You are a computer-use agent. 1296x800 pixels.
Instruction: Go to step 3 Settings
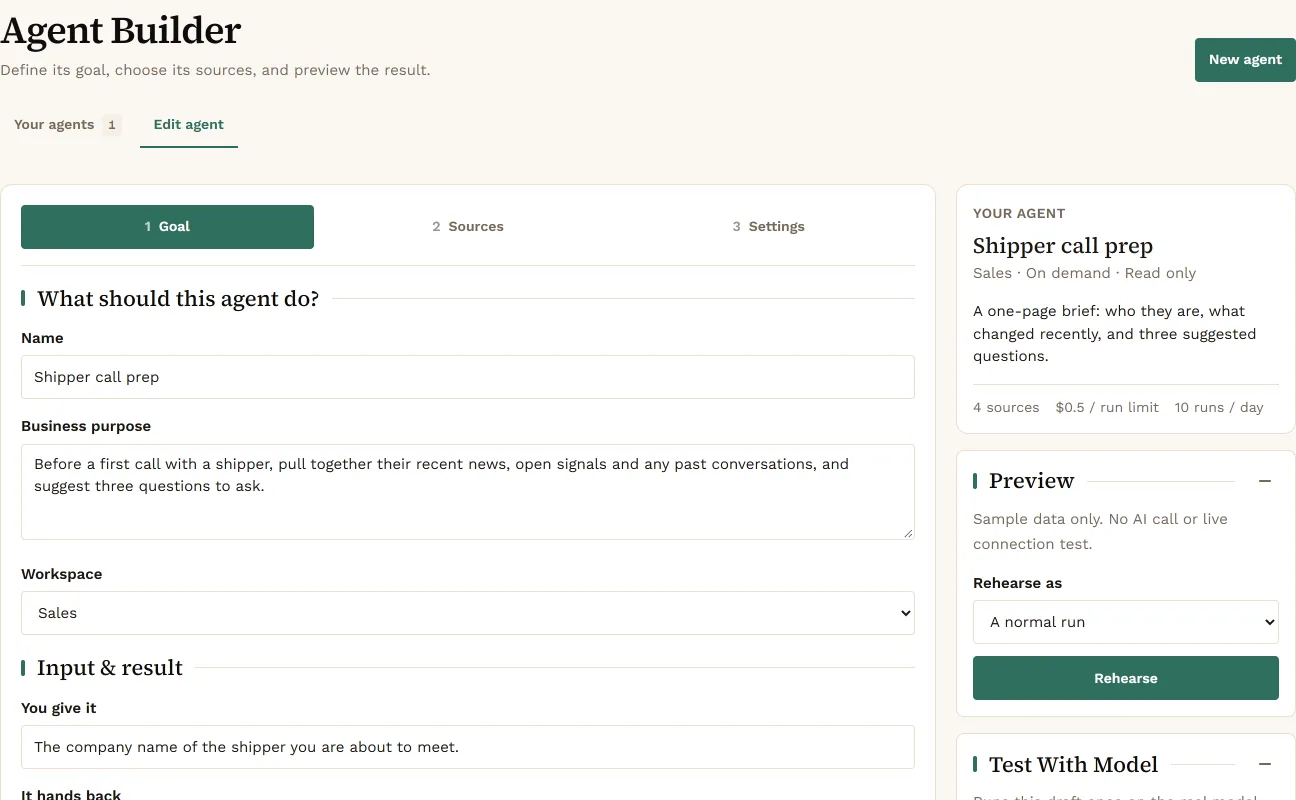tap(768, 227)
